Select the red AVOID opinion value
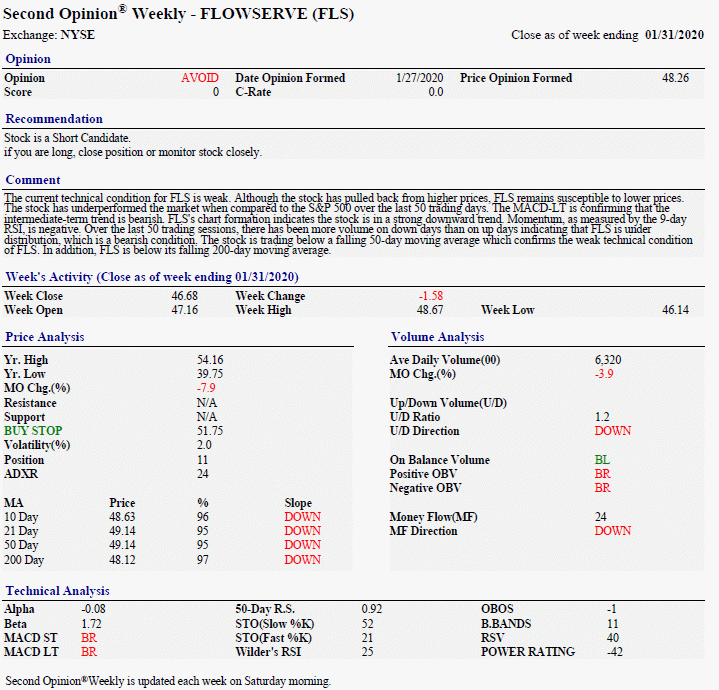719x690 pixels. coord(199,77)
